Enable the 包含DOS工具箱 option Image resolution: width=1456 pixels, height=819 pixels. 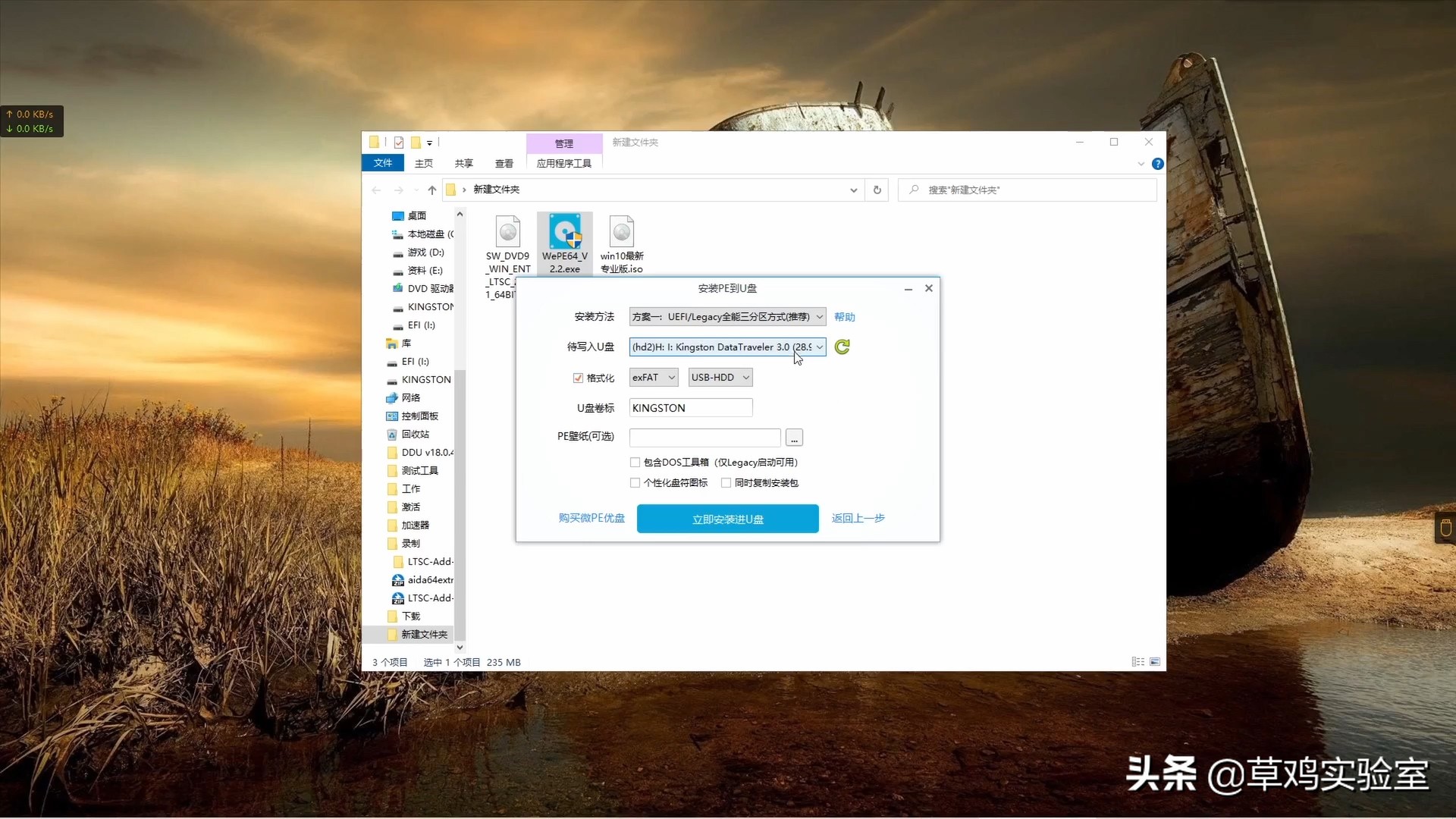(635, 462)
